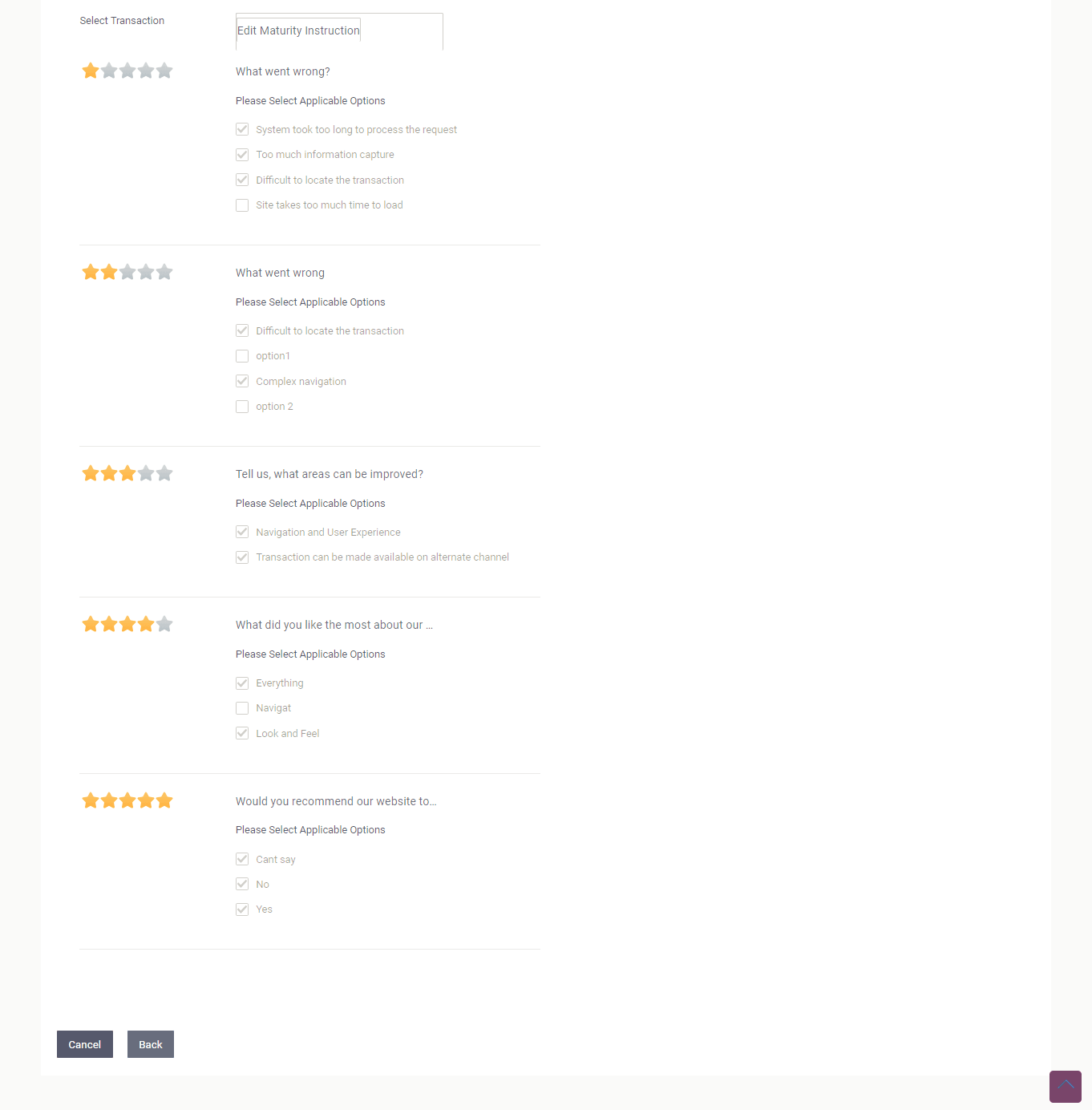This screenshot has width=1092, height=1110.
Task: Check 'Site takes too much time to load'
Action: 242,205
